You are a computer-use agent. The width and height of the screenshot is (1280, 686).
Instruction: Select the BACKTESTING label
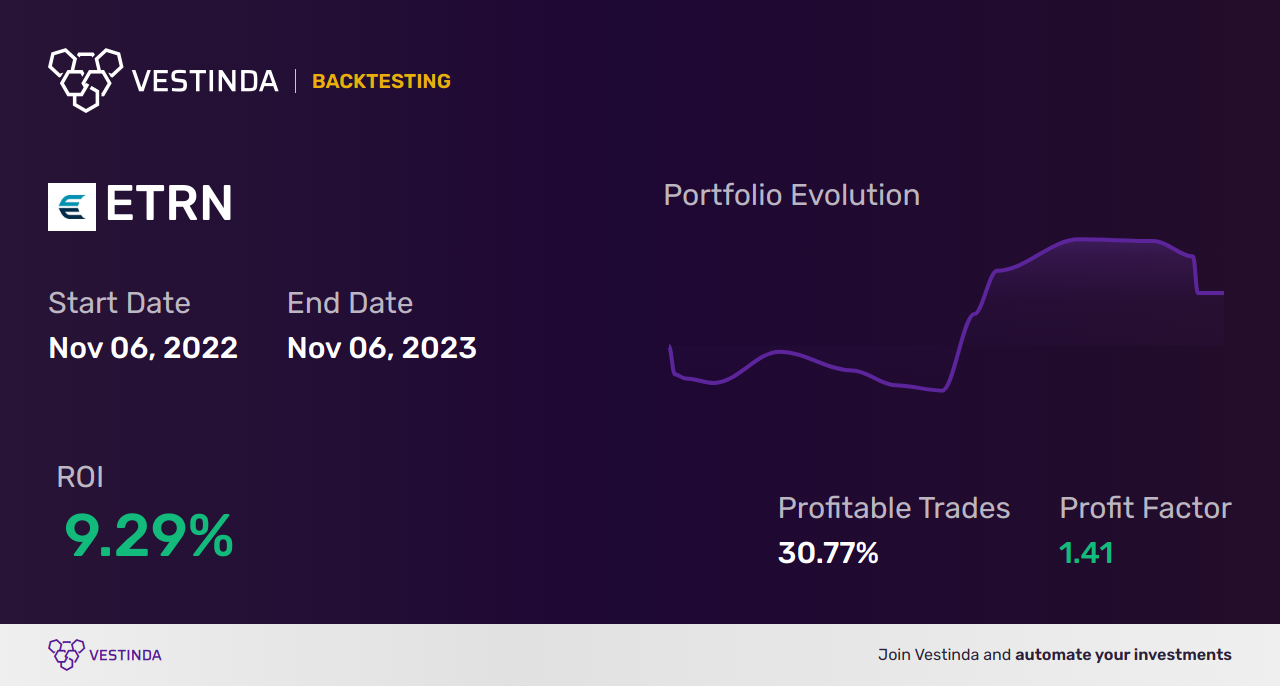(381, 82)
